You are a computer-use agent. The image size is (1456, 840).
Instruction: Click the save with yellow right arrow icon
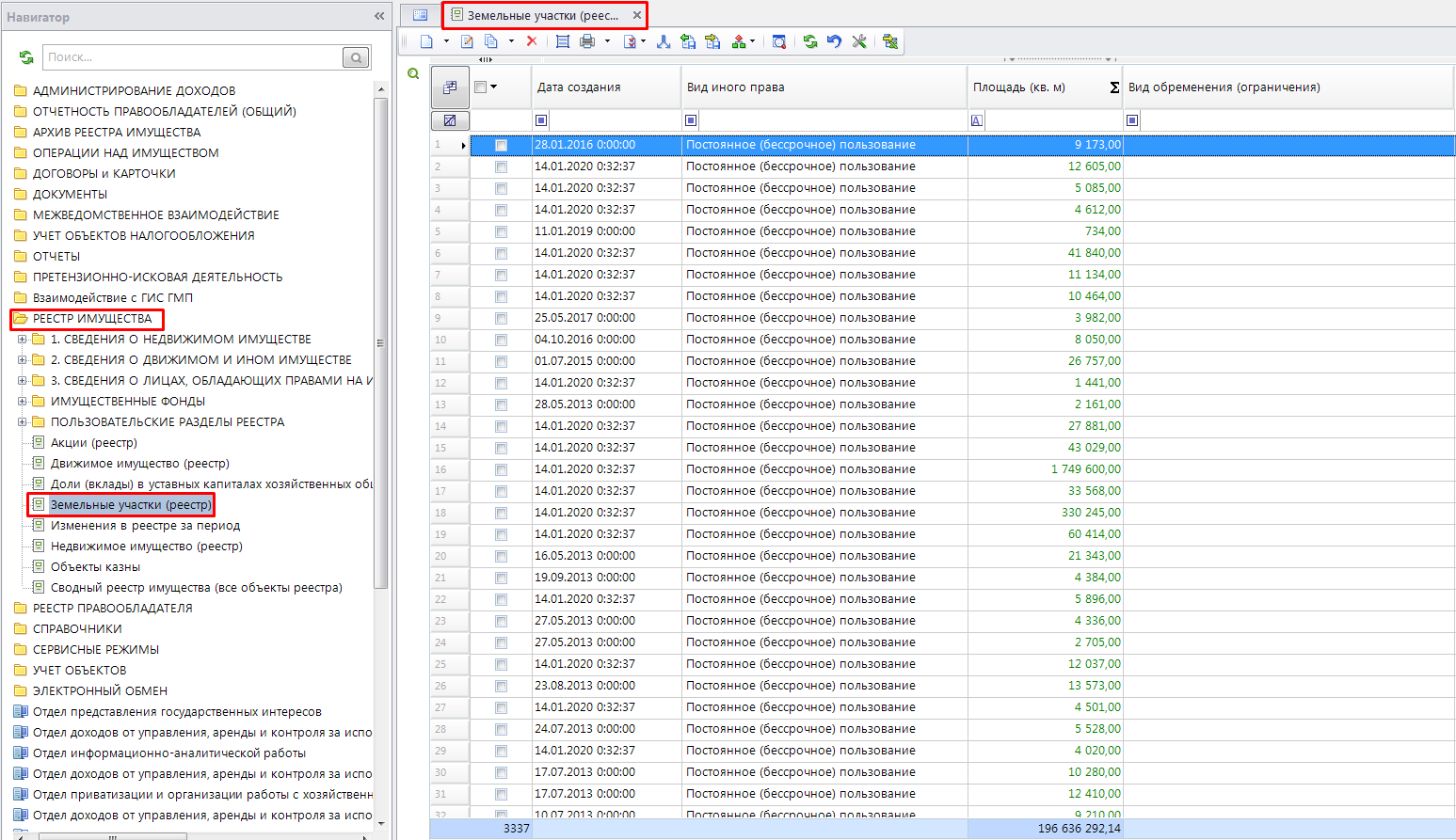click(712, 41)
